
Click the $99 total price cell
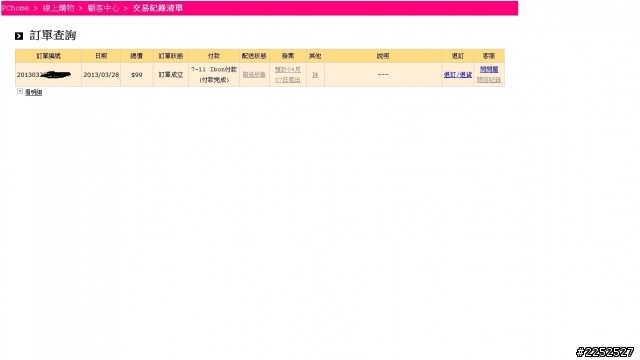[x=137, y=75]
